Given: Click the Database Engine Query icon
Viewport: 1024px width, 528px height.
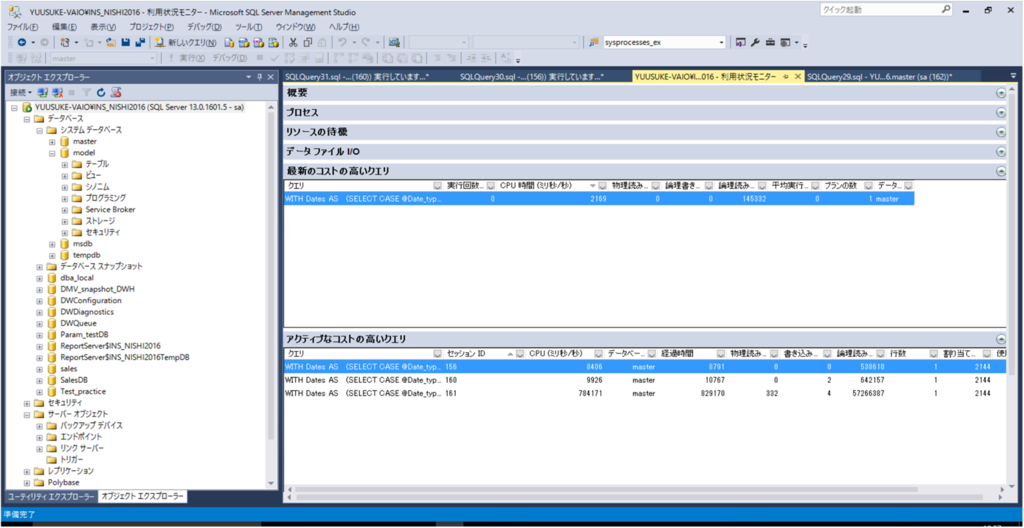Looking at the screenshot, I should (229, 42).
